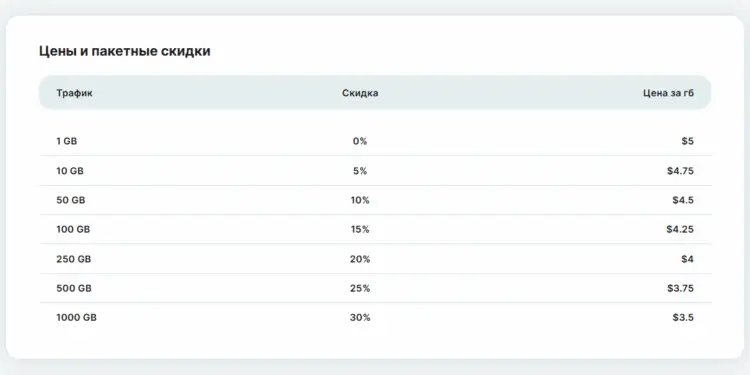Click the 0% discount value
Viewport: 750px width, 375px height.
pyautogui.click(x=360, y=141)
